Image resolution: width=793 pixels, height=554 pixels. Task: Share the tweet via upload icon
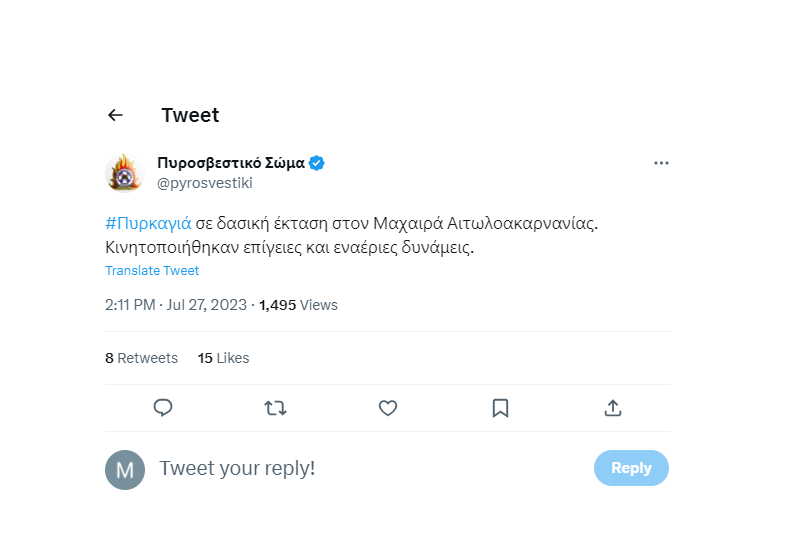click(x=613, y=408)
